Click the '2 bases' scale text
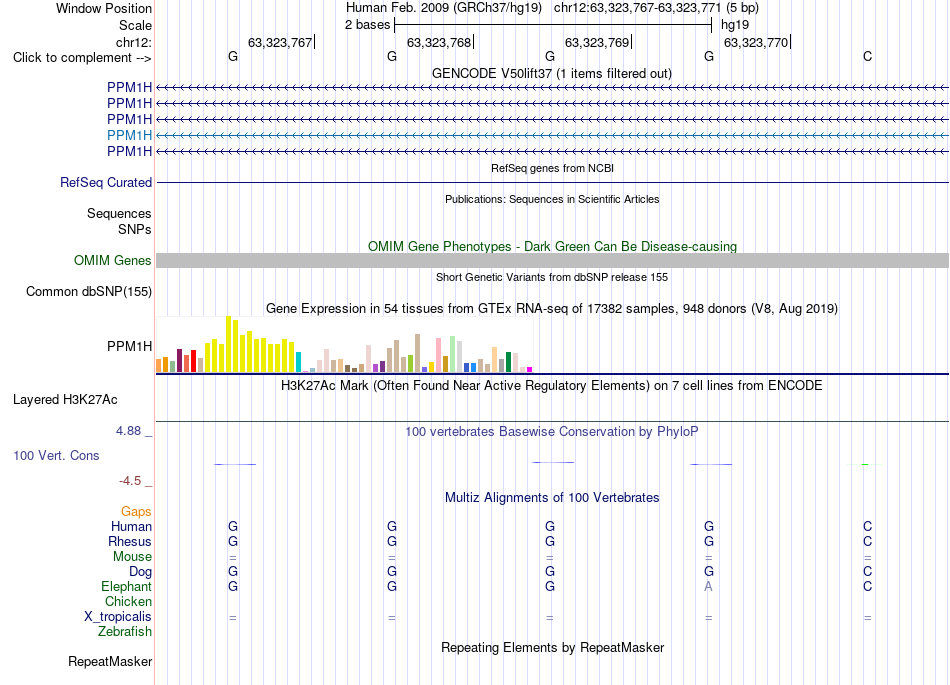Screen dimensions: 950x685 (367, 25)
